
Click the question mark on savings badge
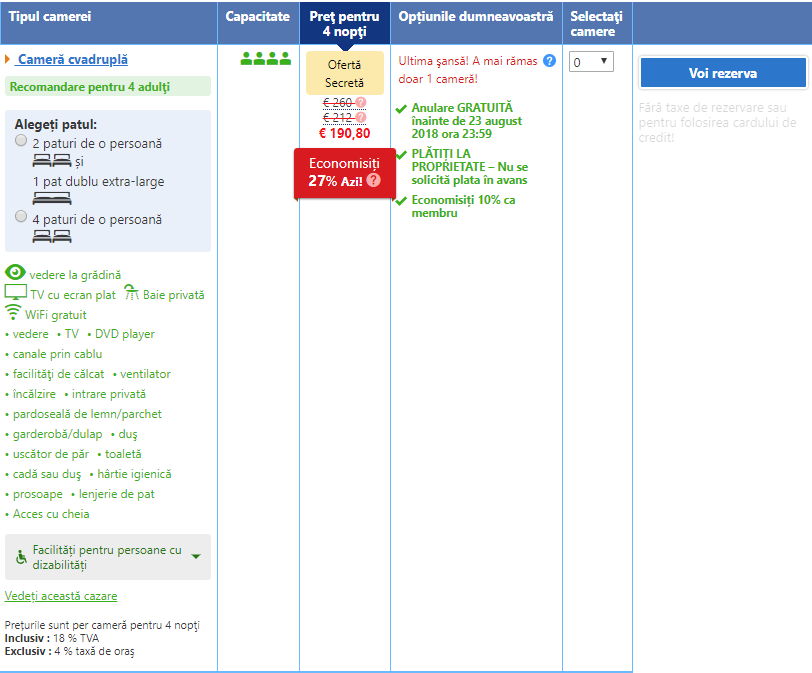[x=373, y=180]
